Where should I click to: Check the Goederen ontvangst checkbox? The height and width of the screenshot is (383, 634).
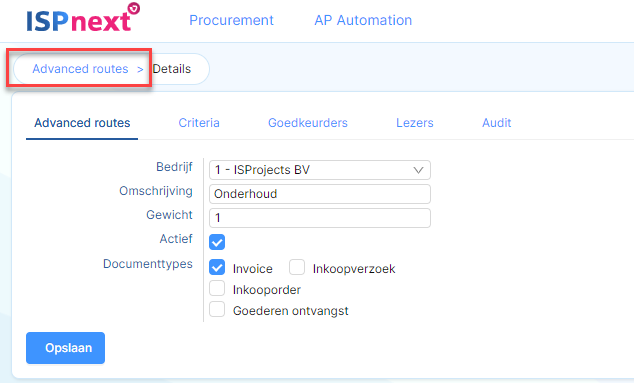[x=217, y=309]
